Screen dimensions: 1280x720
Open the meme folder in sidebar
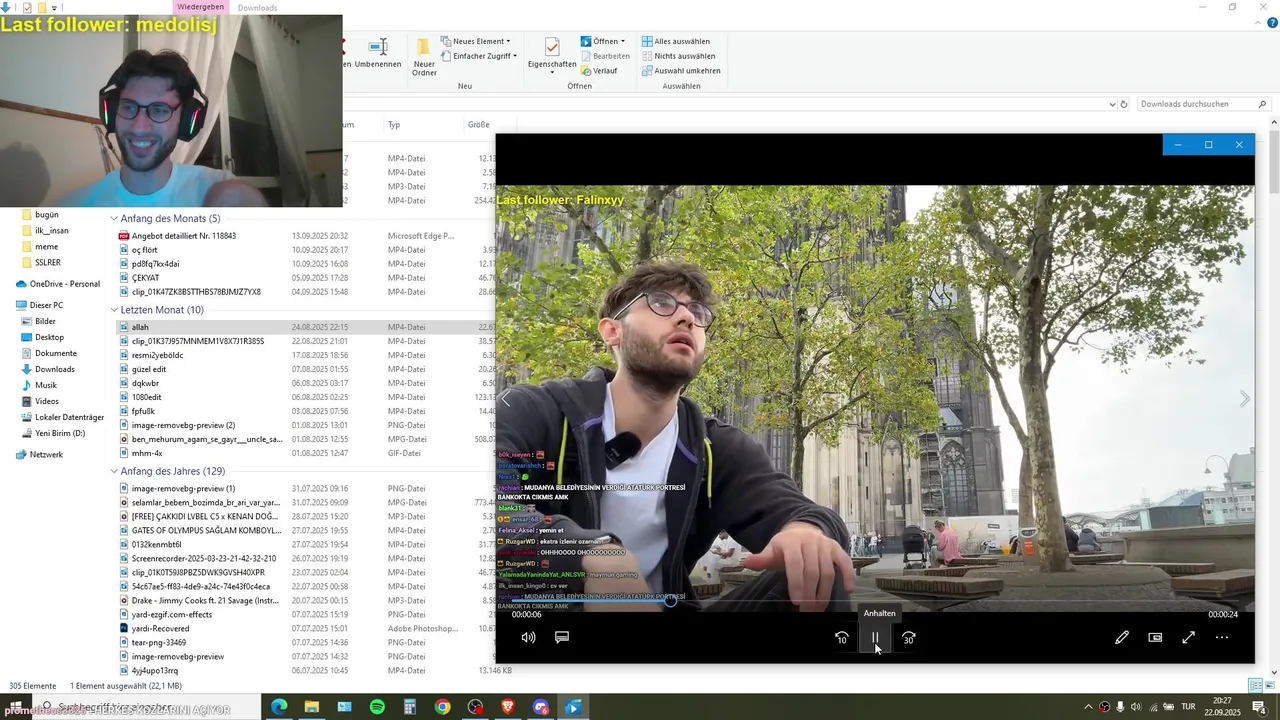(46, 247)
